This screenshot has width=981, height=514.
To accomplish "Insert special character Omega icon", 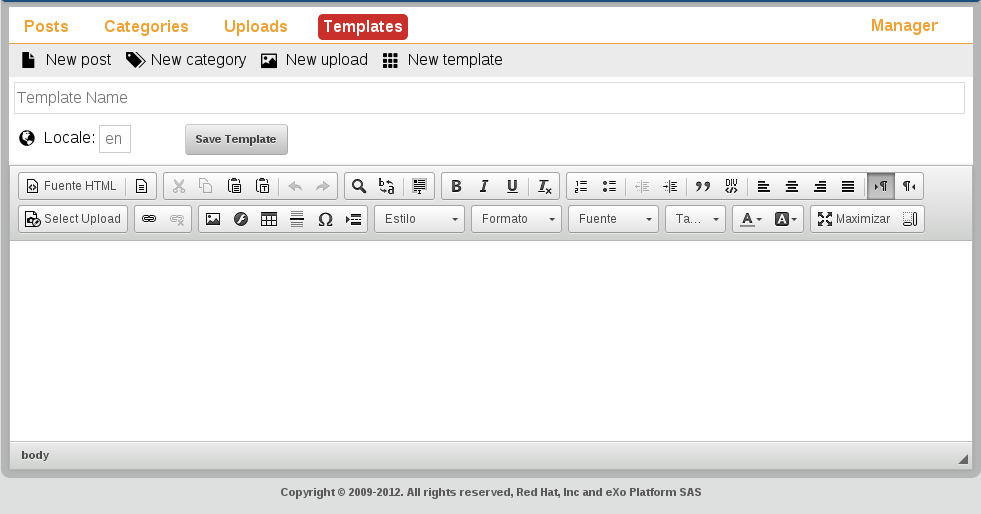I will coord(325,219).
